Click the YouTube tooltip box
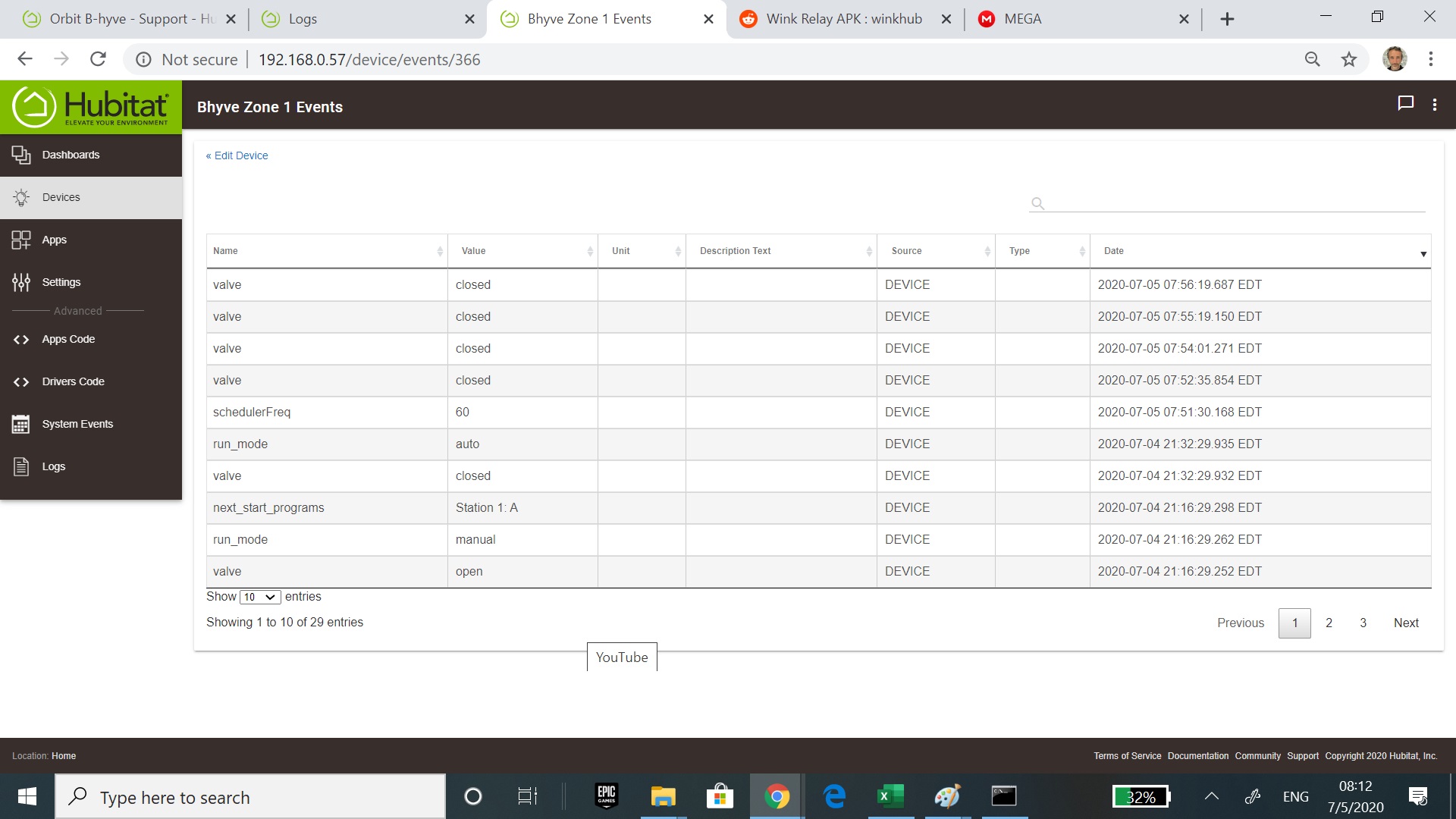The image size is (1456, 819). pyautogui.click(x=622, y=657)
